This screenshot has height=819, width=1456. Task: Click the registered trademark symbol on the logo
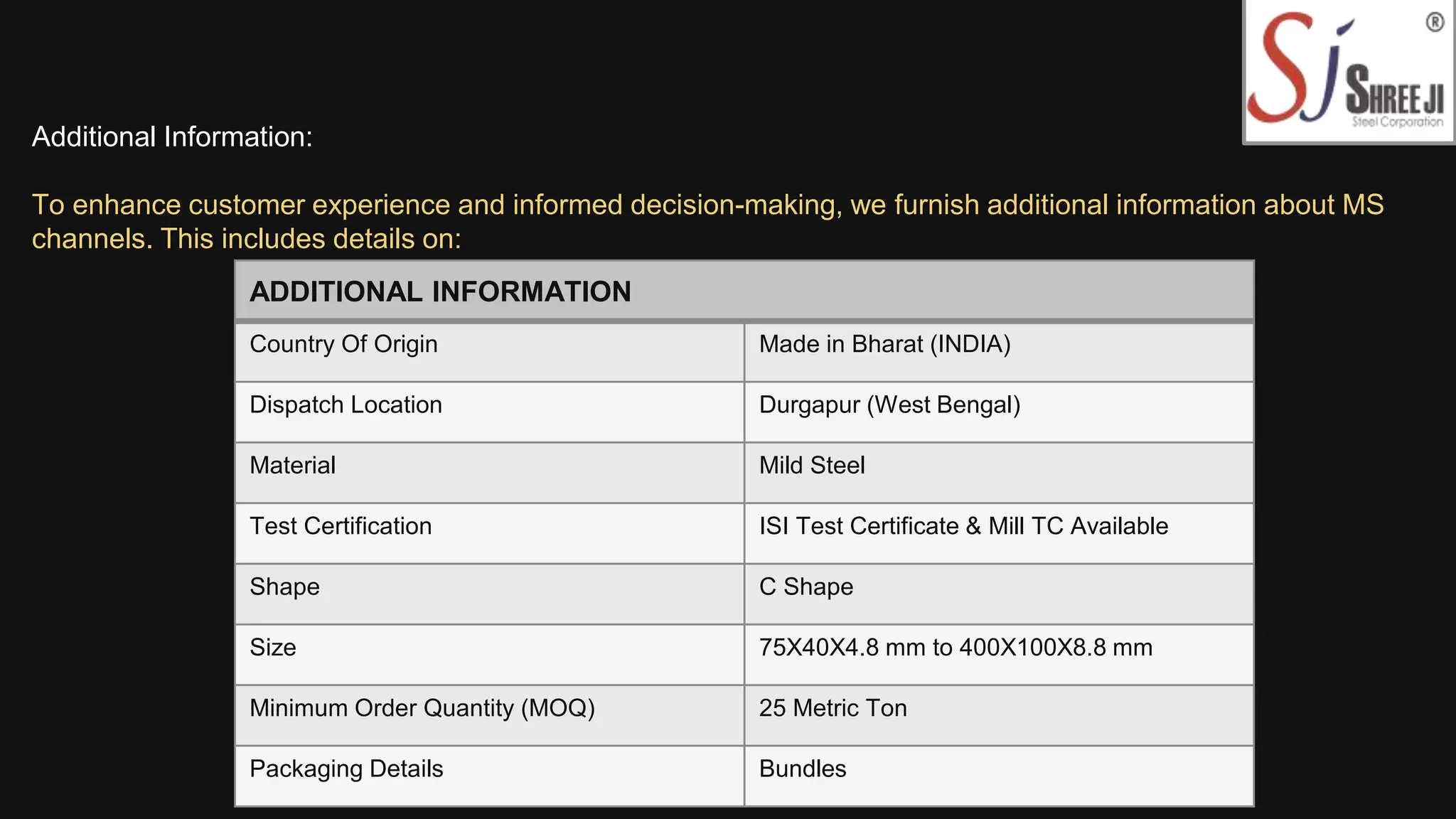pos(1435,23)
